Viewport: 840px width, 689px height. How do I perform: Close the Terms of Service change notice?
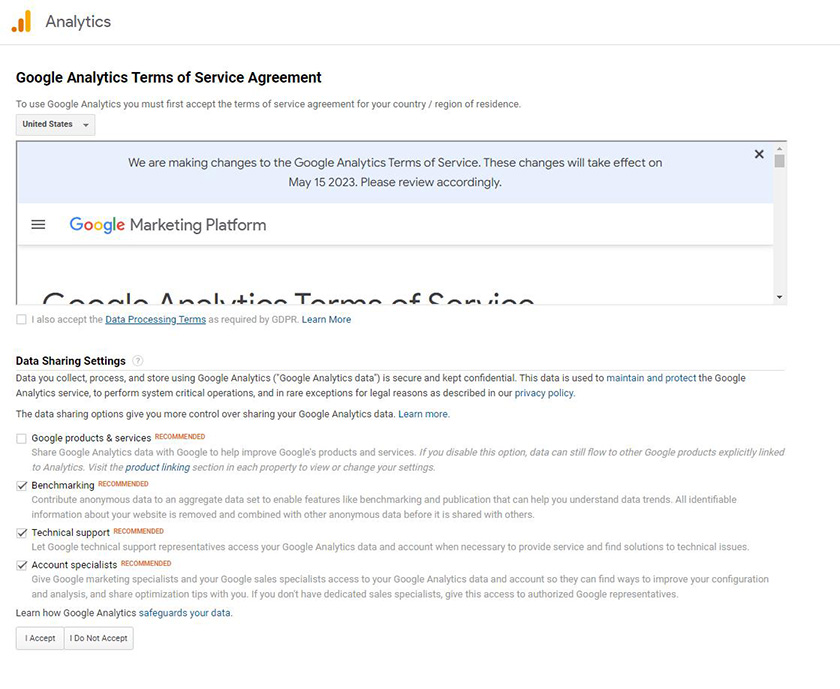tap(759, 154)
